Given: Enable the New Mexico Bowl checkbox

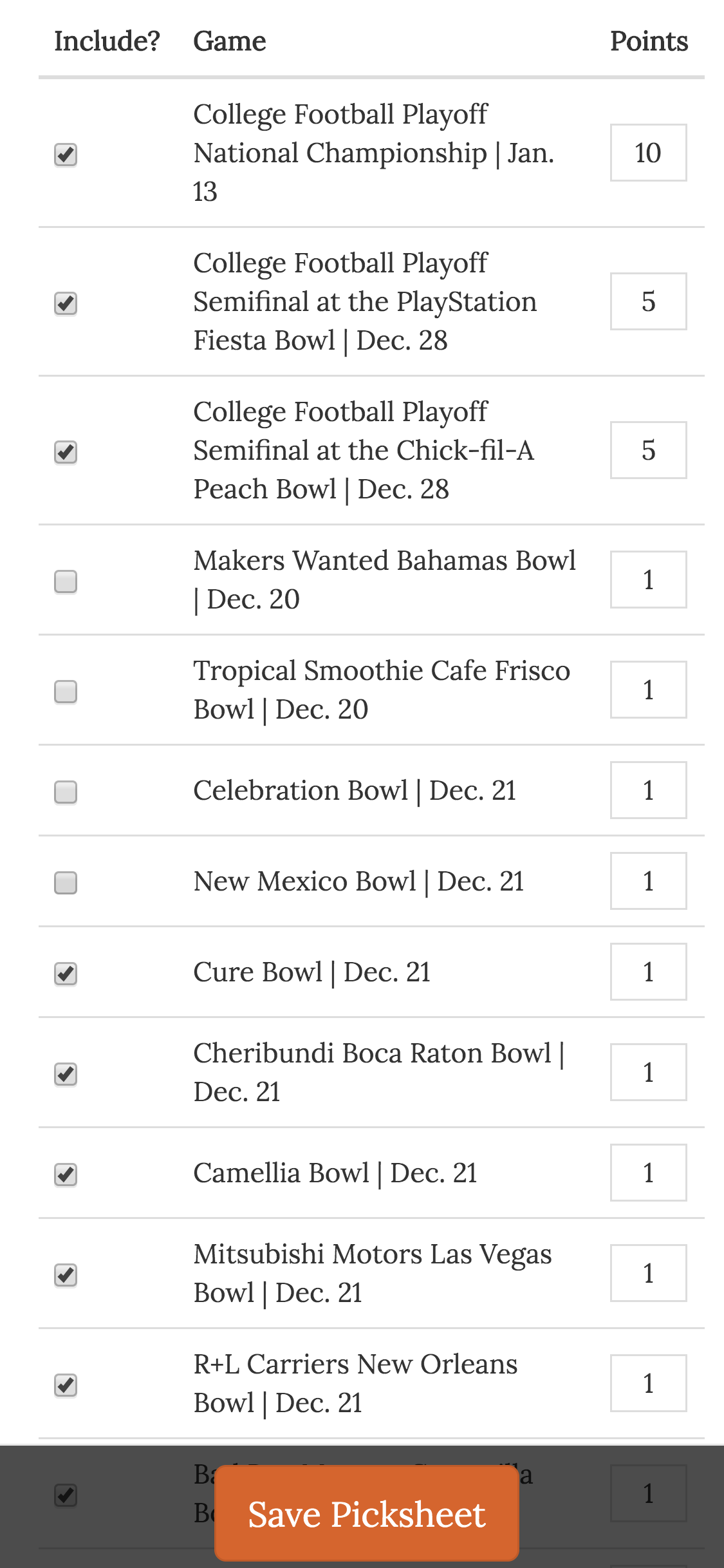Looking at the screenshot, I should tap(66, 883).
